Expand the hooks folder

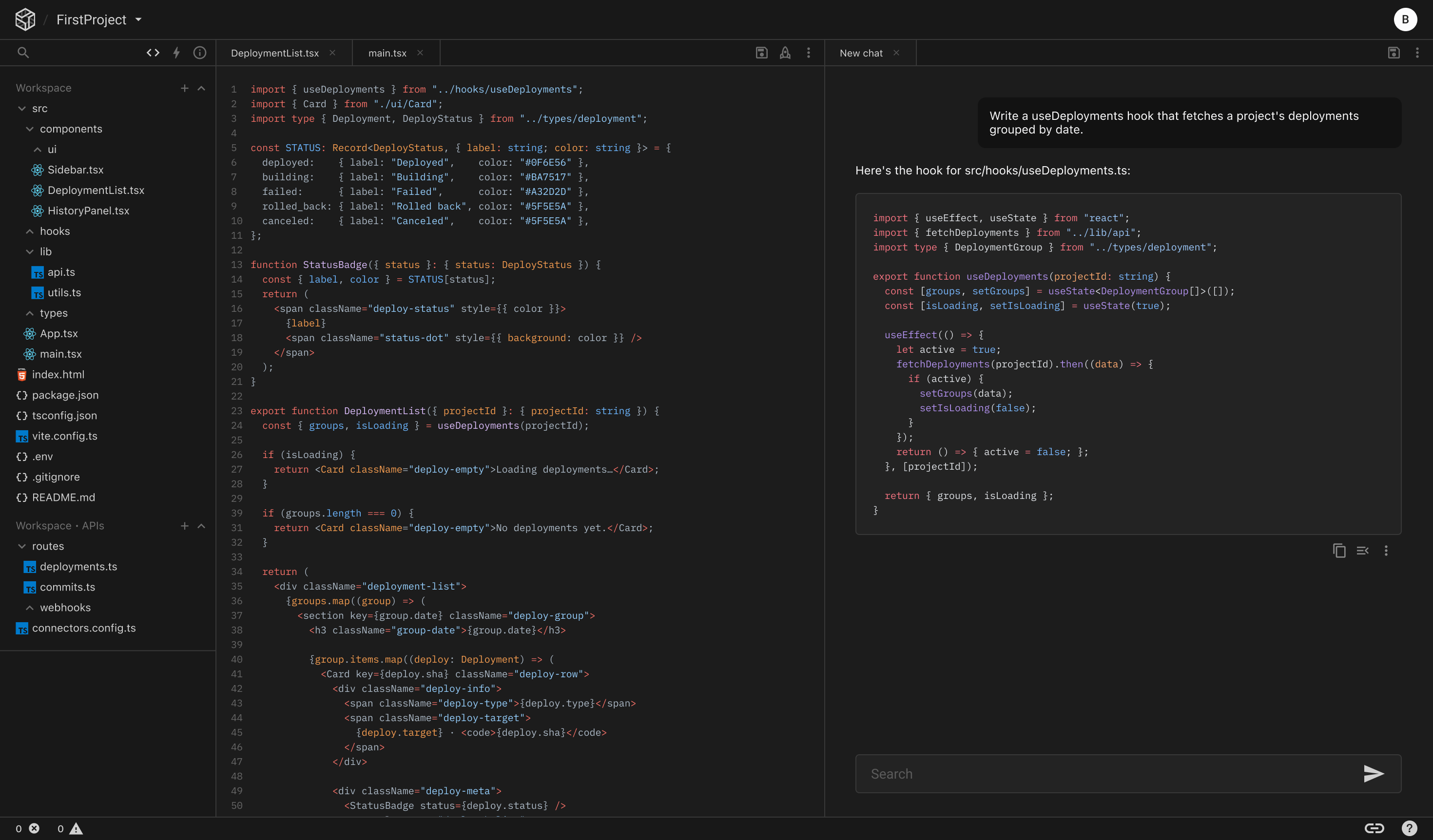point(30,231)
